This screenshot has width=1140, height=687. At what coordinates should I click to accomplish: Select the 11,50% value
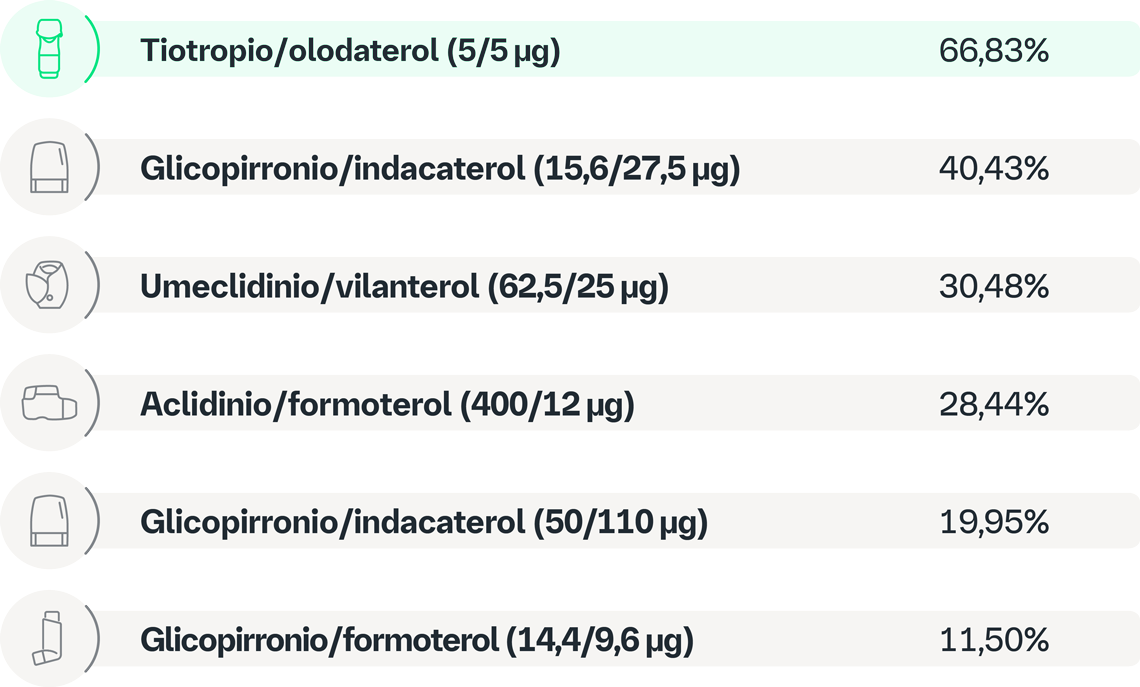[993, 640]
